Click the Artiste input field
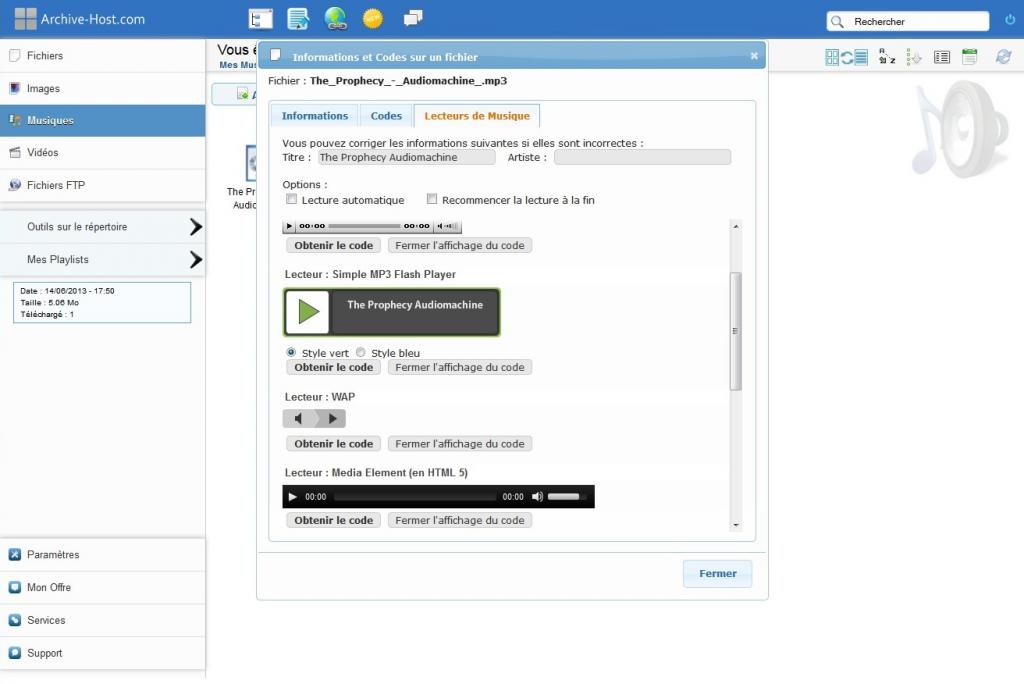1024x684 pixels. coord(642,157)
